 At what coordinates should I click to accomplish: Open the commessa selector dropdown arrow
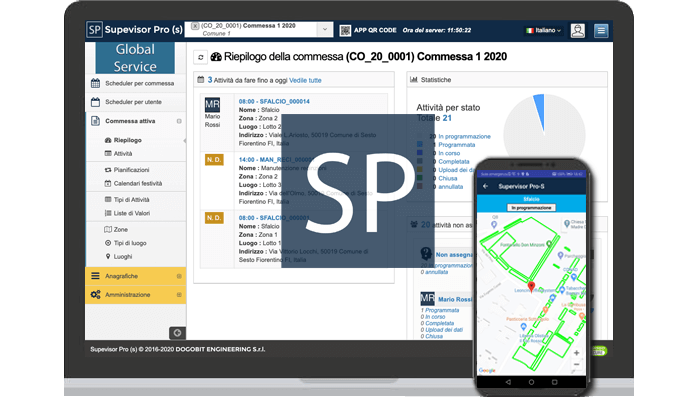point(325,29)
